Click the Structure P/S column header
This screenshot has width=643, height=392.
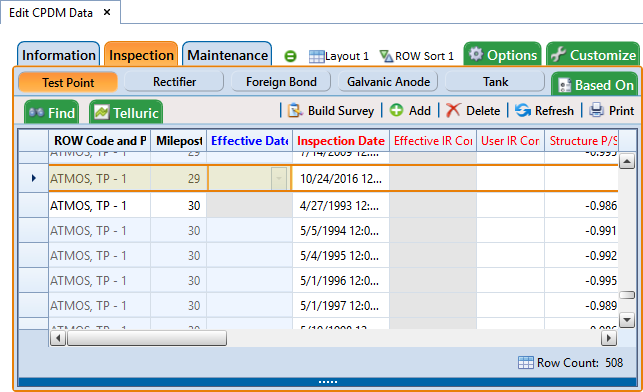[x=581, y=141]
